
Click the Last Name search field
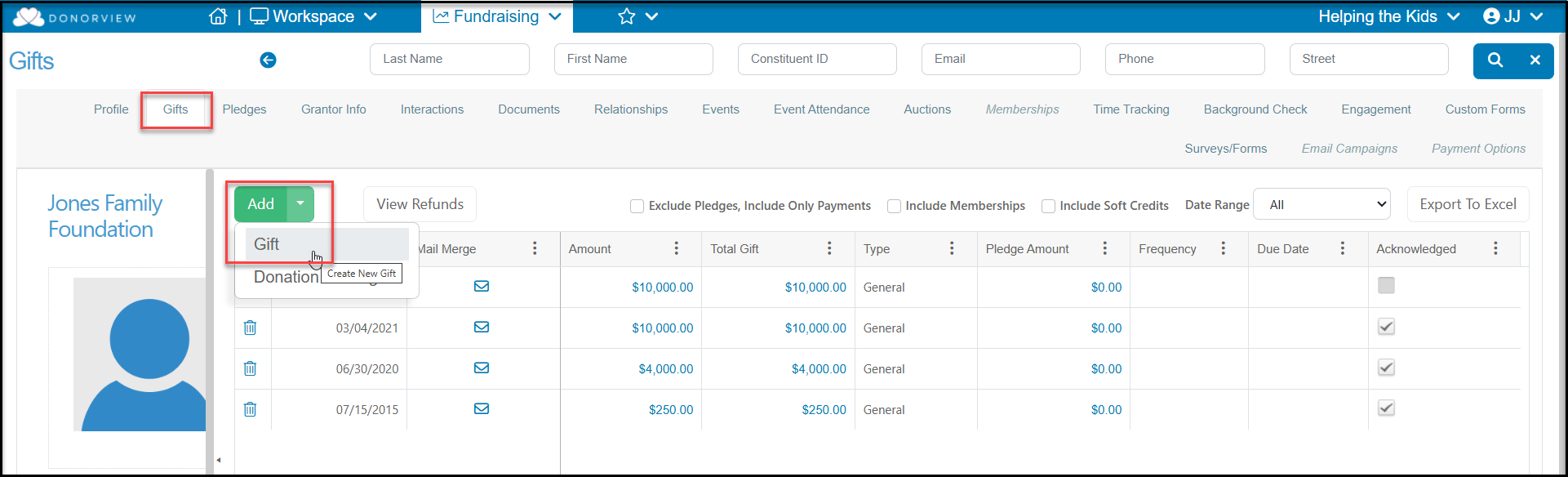click(450, 59)
